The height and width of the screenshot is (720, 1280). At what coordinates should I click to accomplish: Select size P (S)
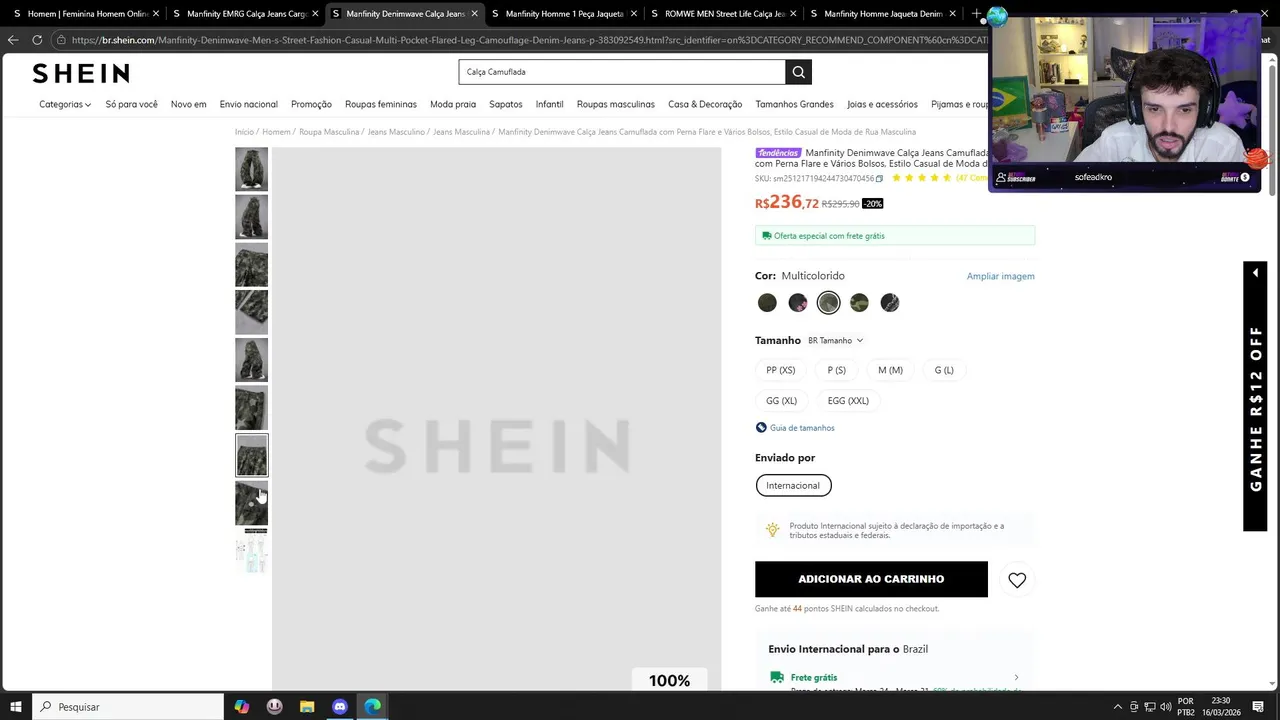[837, 370]
